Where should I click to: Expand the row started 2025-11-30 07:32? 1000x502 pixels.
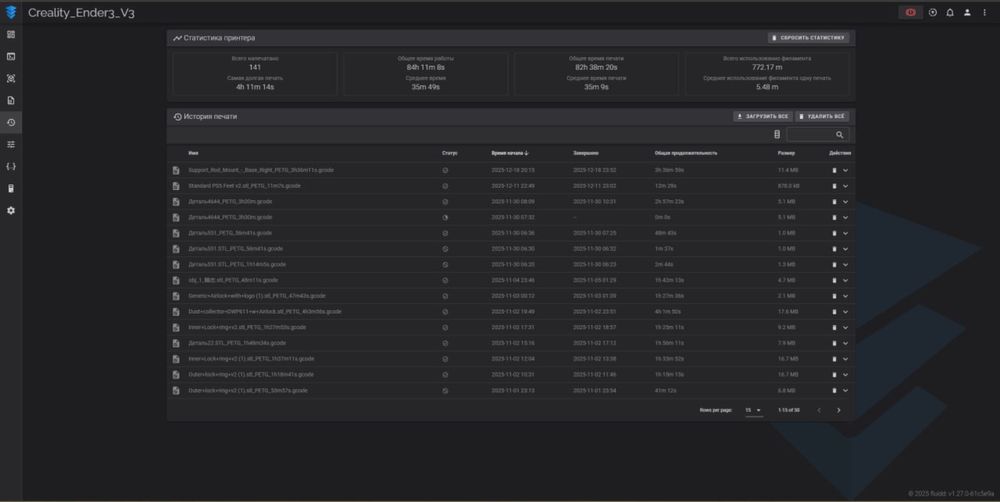[846, 218]
